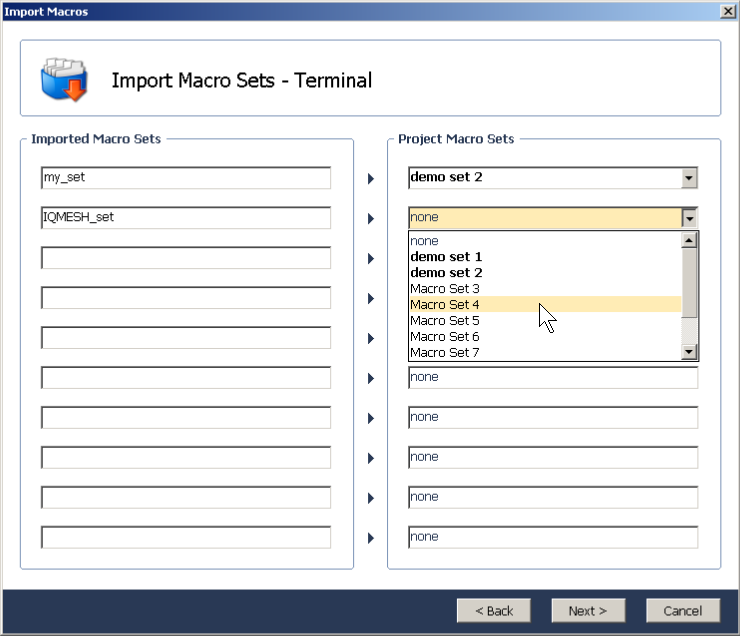740x636 pixels.
Task: Open the demo set 2 dropdown arrow
Action: (689, 178)
